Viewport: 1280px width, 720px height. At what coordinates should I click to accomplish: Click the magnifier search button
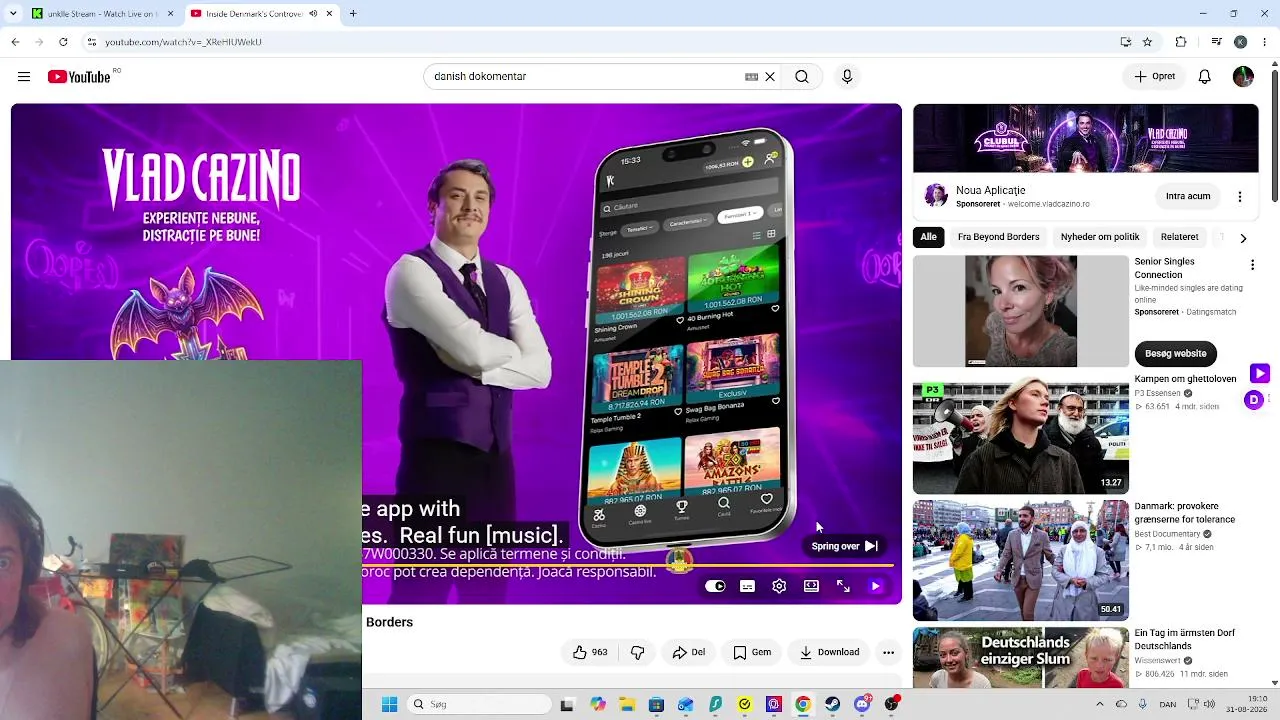click(x=802, y=77)
